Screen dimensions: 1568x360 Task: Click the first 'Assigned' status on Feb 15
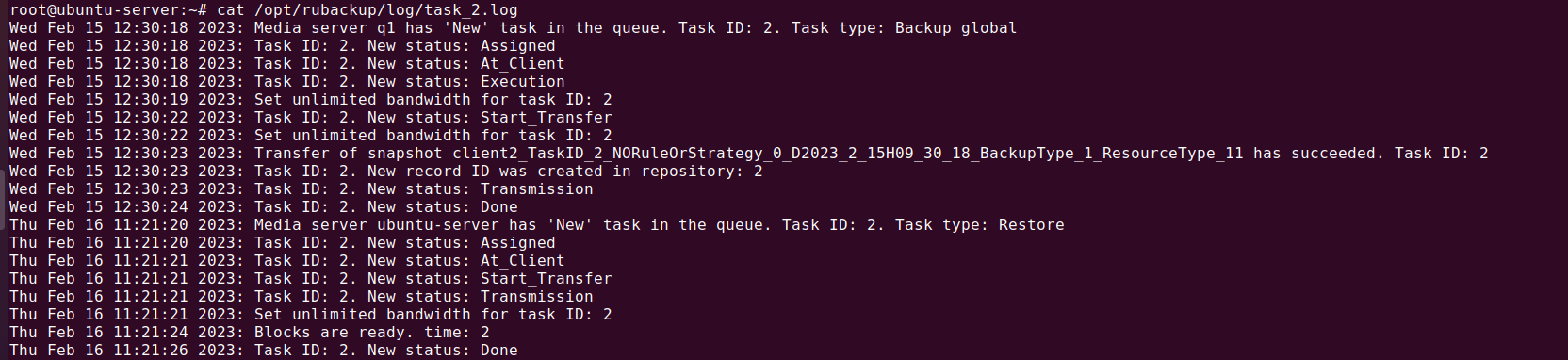517,46
